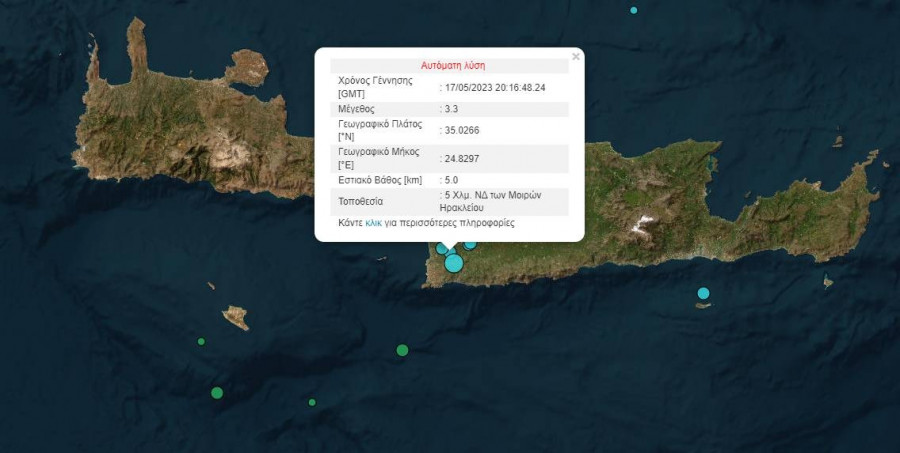Screen dimensions: 900x453
Task: Click the large green marker in the southwest sea
Action: 217,392
